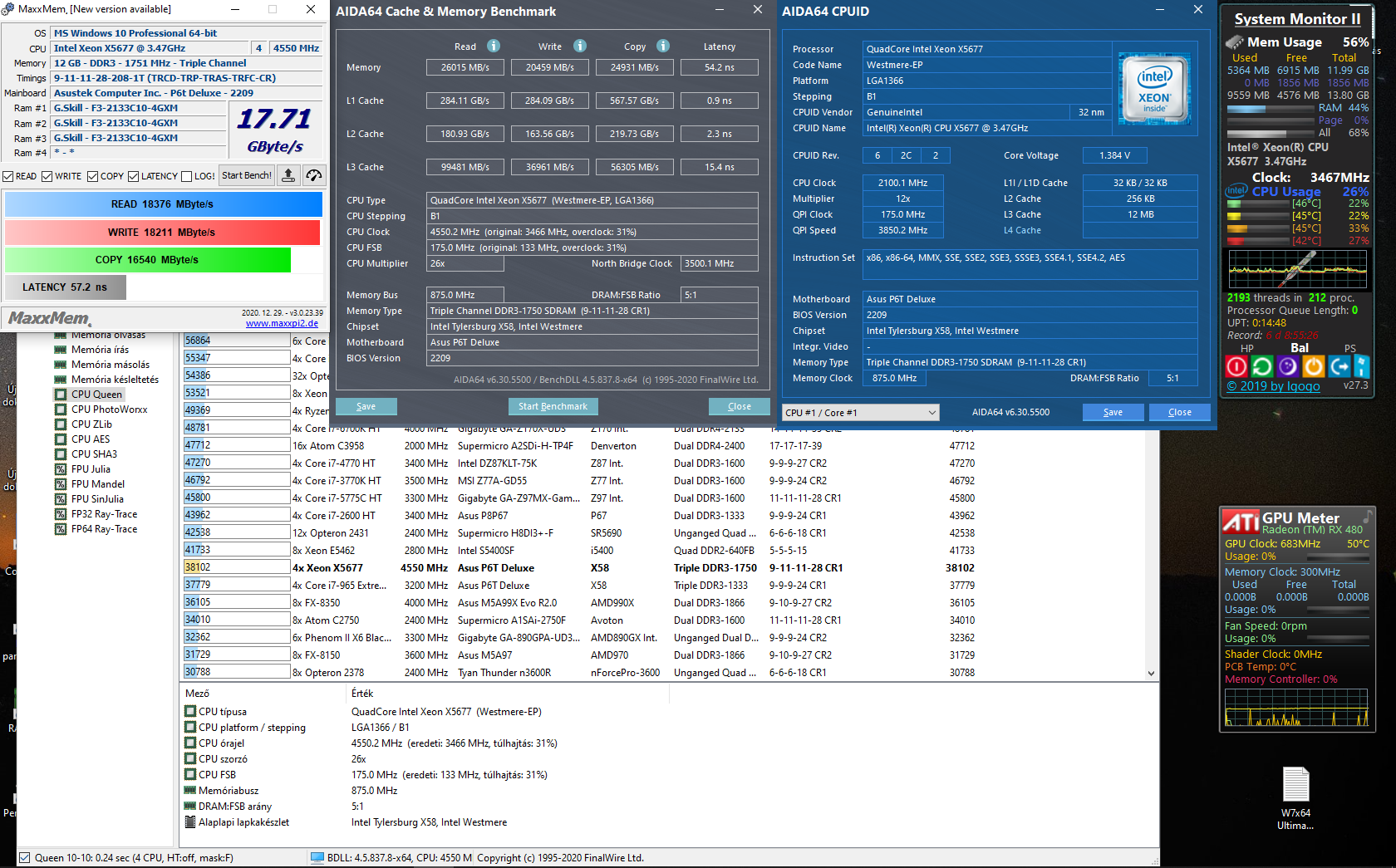The height and width of the screenshot is (868, 1396).
Task: Select the Bal power plan label
Action: pos(1300,348)
